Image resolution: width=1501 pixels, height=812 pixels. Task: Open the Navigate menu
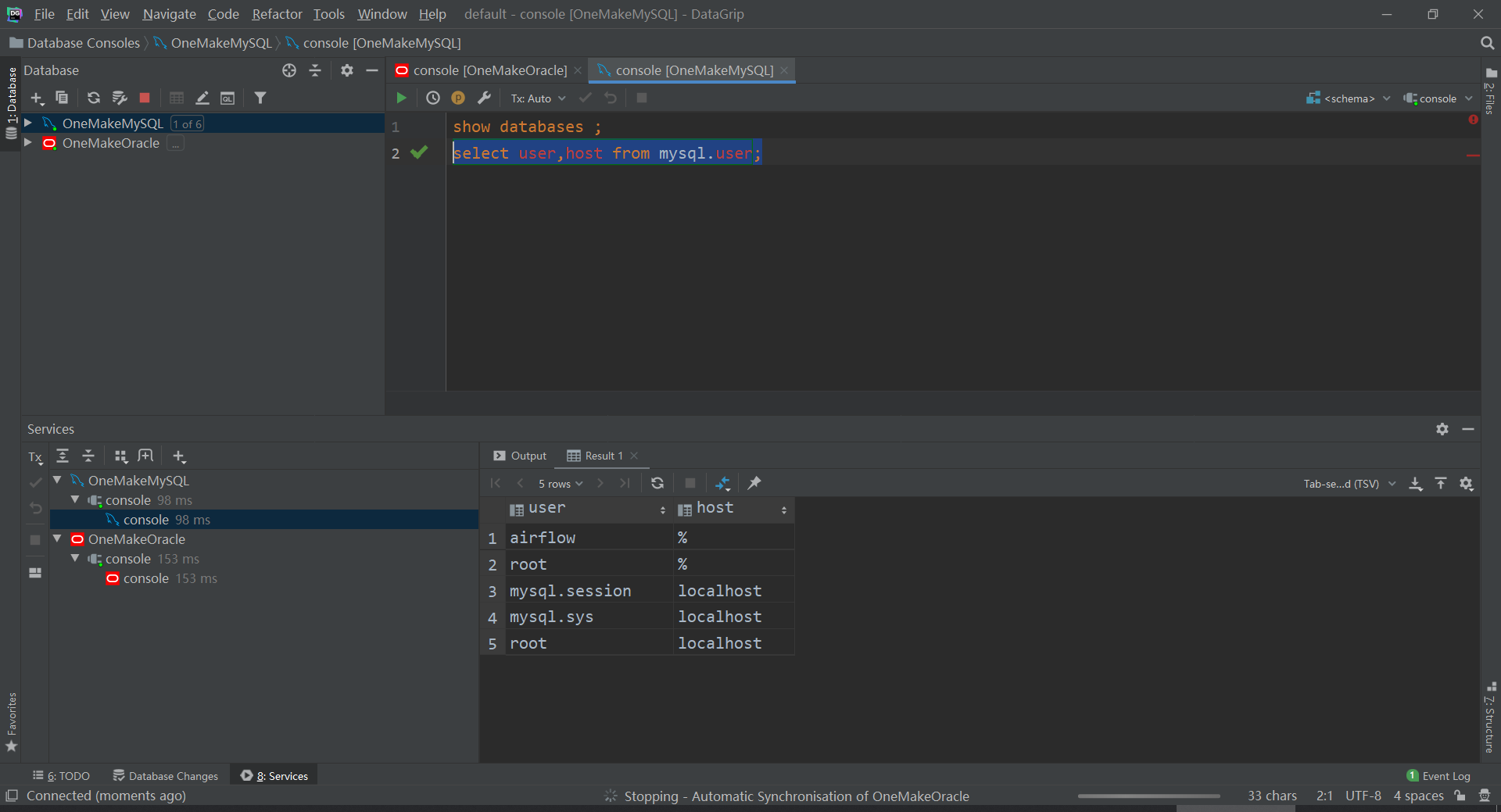(169, 14)
